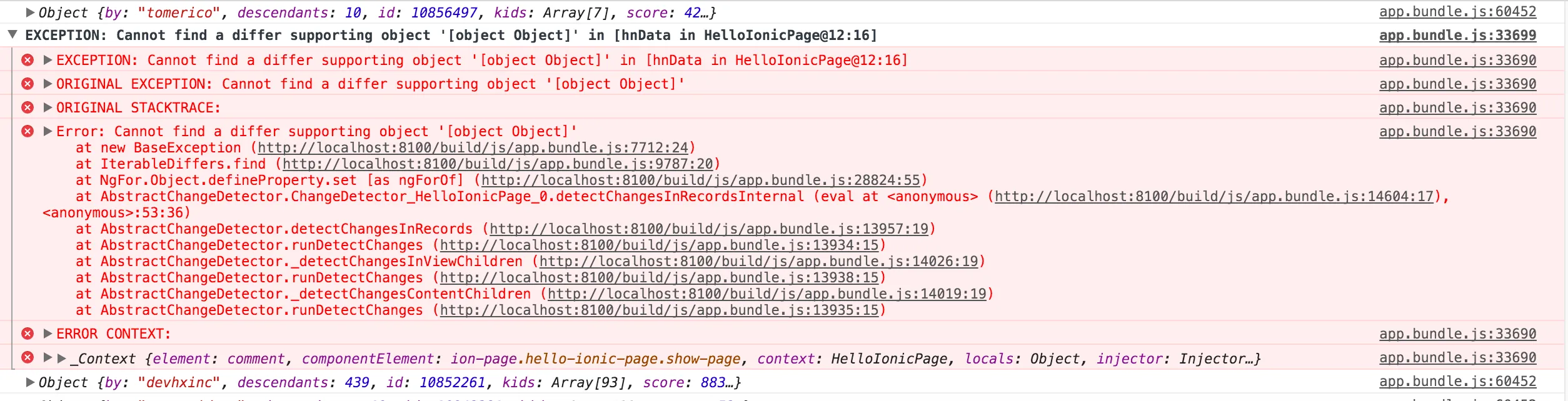
Task: Open app.bundle.js:33699 source link
Action: coord(1457,35)
